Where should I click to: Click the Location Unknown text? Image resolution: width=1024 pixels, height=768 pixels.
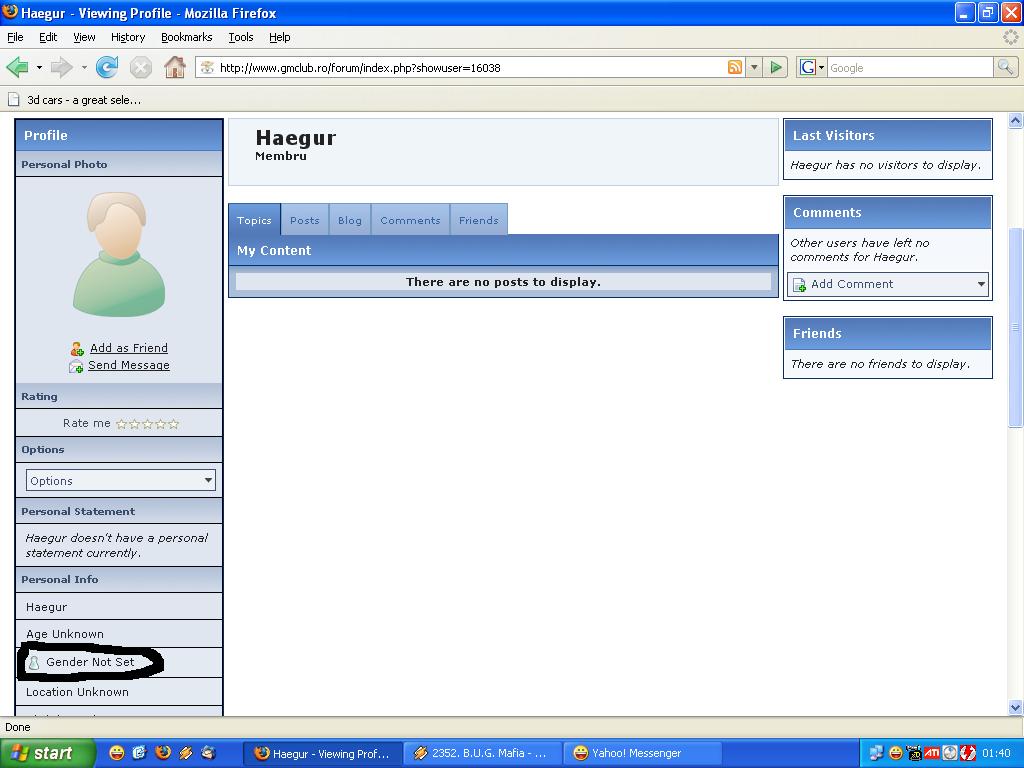tap(77, 692)
